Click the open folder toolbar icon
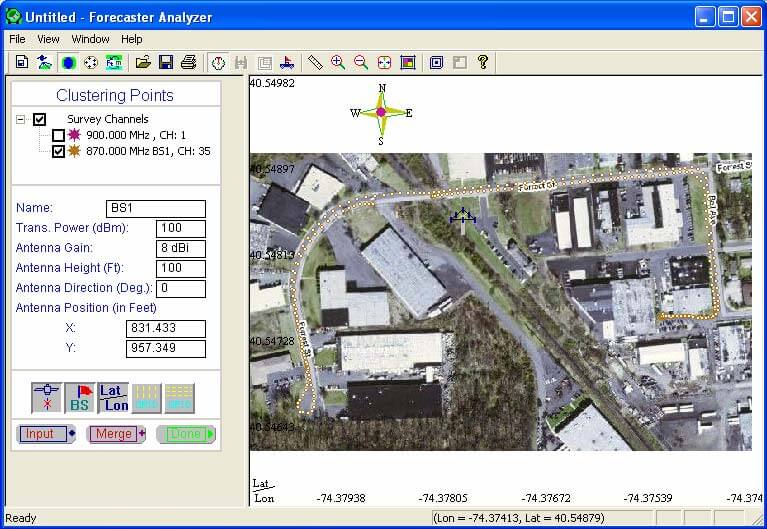The height and width of the screenshot is (529, 767). [x=143, y=62]
